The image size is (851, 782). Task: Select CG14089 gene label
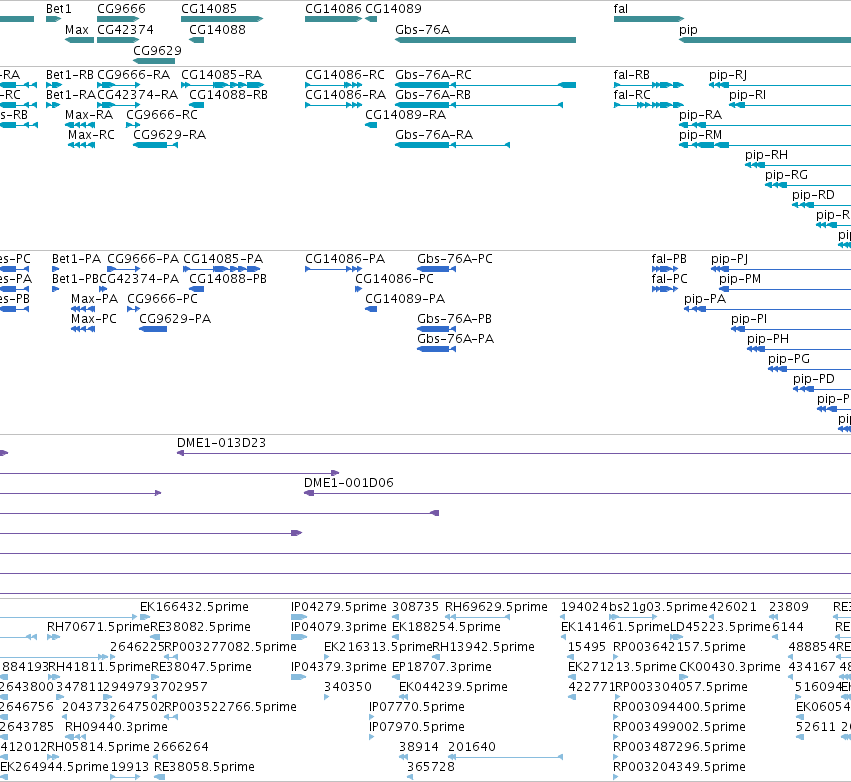coord(393,9)
